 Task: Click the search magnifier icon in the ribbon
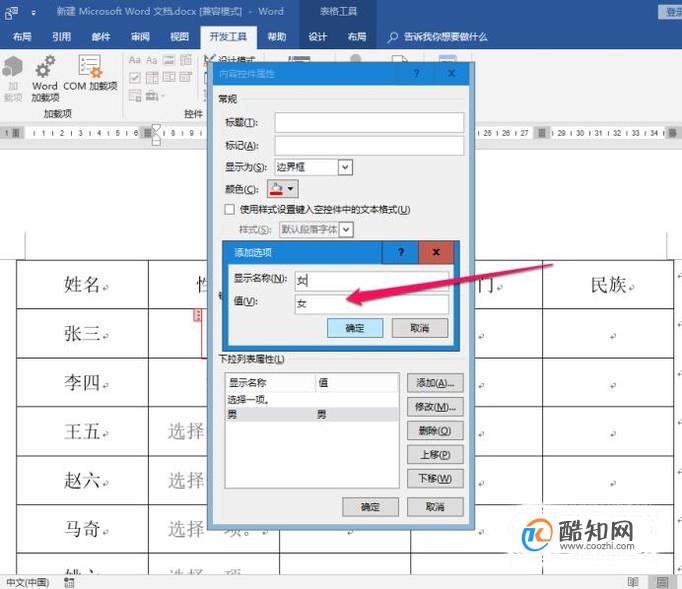(392, 37)
